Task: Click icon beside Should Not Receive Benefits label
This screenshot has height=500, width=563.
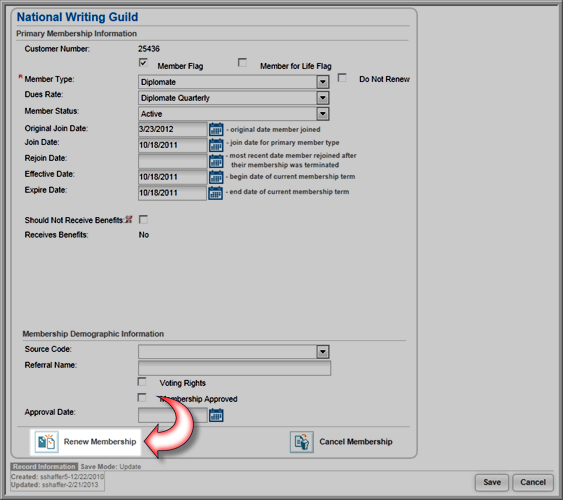Action: [129, 220]
